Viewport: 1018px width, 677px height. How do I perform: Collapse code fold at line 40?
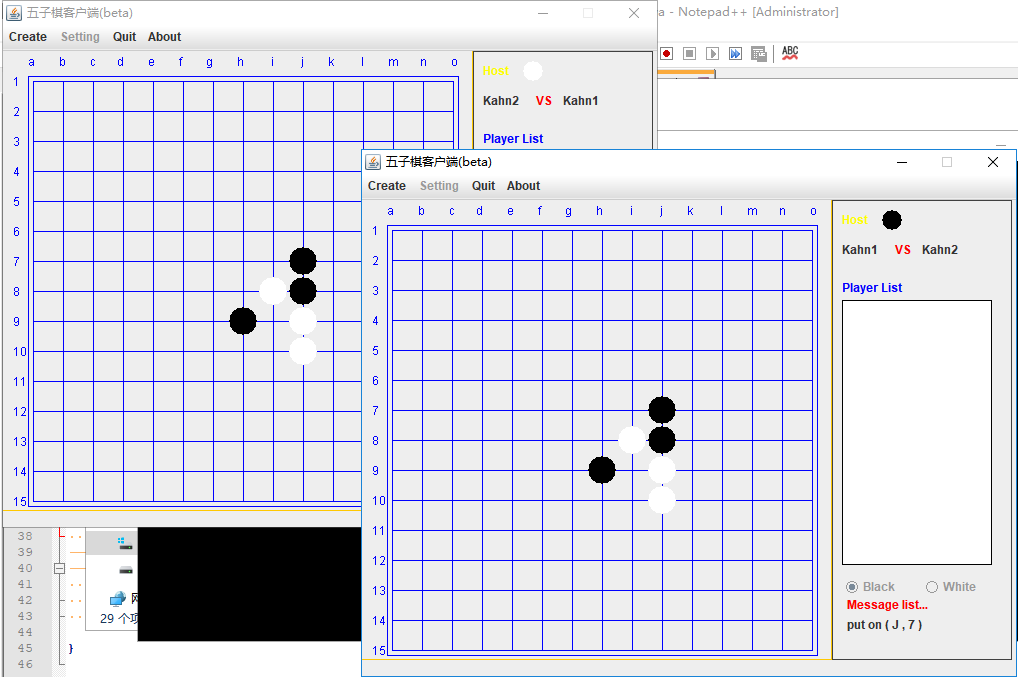pyautogui.click(x=59, y=569)
